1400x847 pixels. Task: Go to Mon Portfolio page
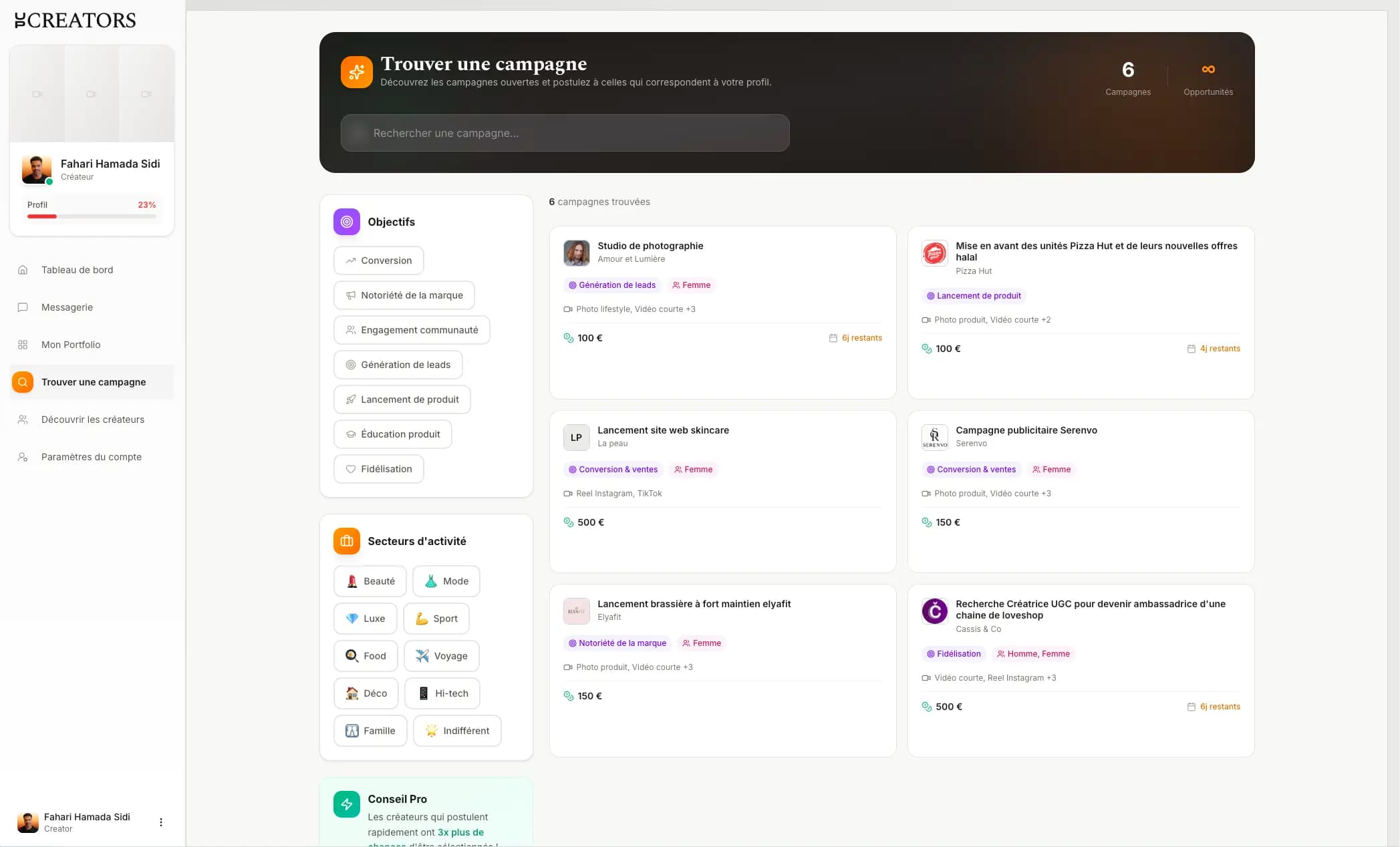(71, 345)
